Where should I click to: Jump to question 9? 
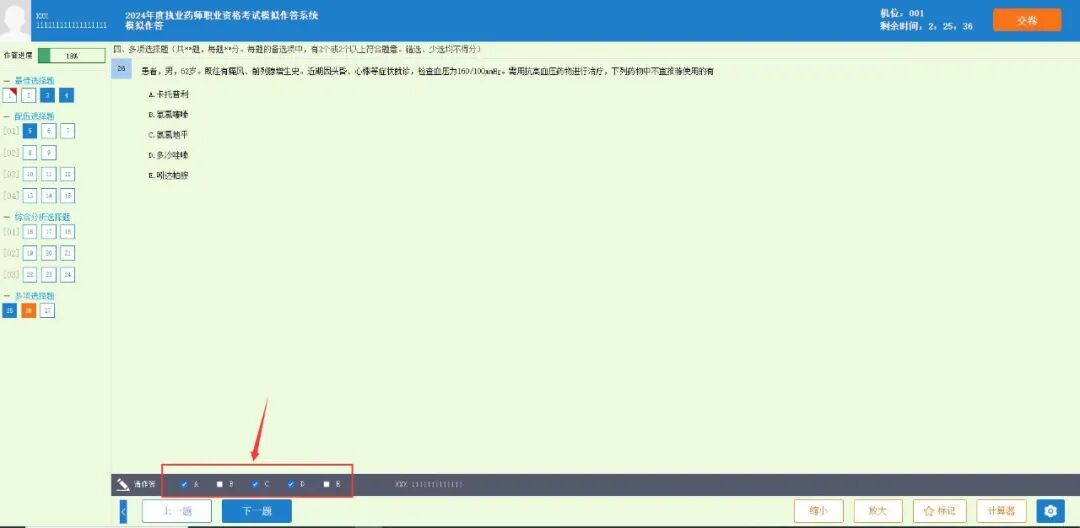(48, 153)
